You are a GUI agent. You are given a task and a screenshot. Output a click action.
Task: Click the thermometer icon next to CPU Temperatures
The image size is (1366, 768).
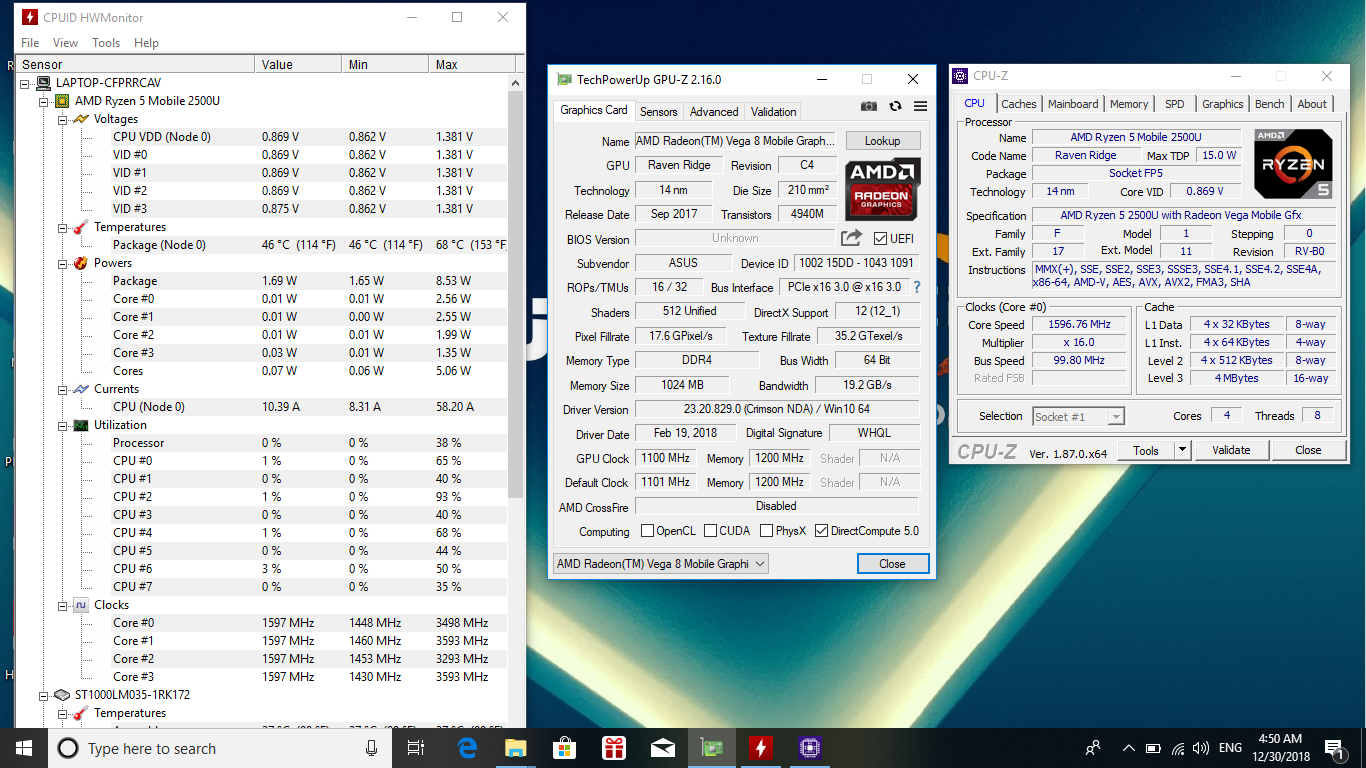pyautogui.click(x=81, y=227)
